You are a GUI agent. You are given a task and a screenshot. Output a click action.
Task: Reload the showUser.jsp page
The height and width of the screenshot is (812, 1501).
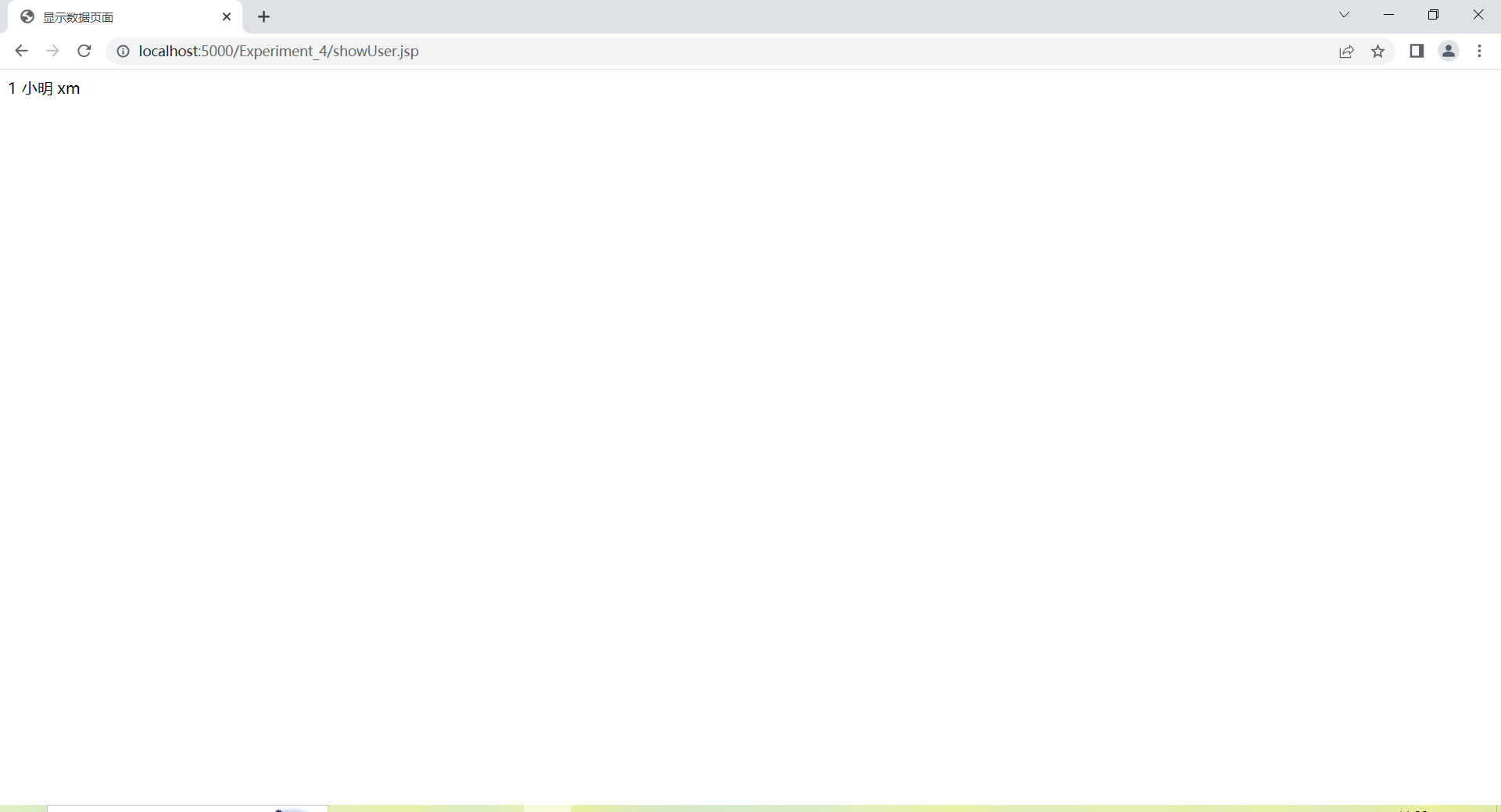point(84,51)
